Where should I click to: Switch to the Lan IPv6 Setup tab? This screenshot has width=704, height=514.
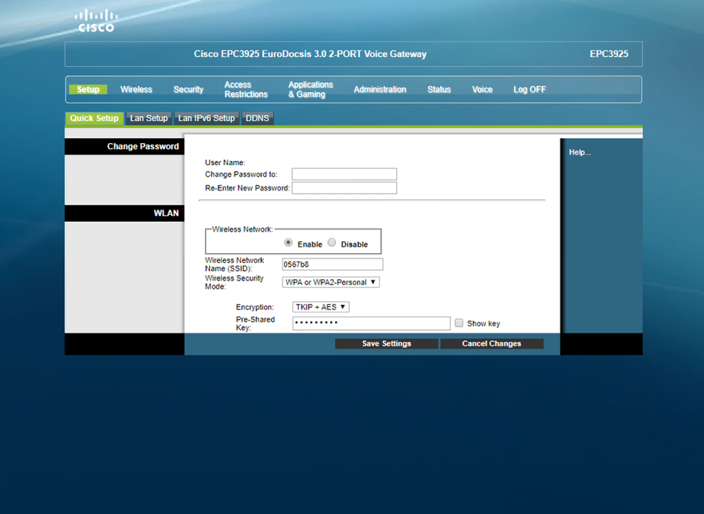coord(206,118)
